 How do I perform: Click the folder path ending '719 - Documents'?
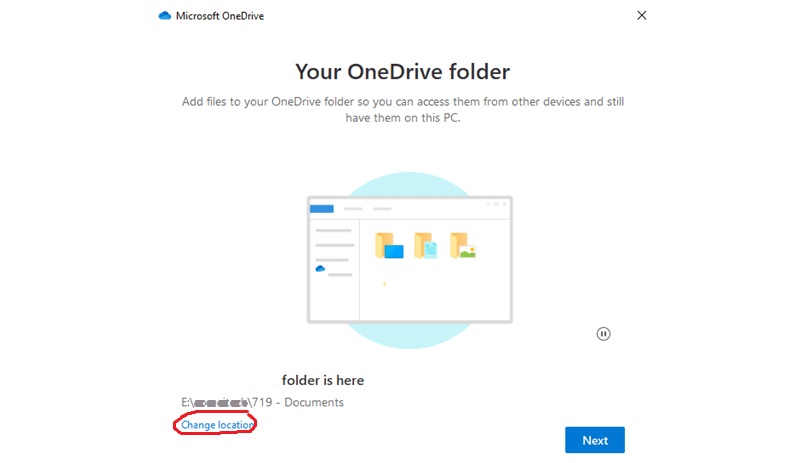coord(262,402)
